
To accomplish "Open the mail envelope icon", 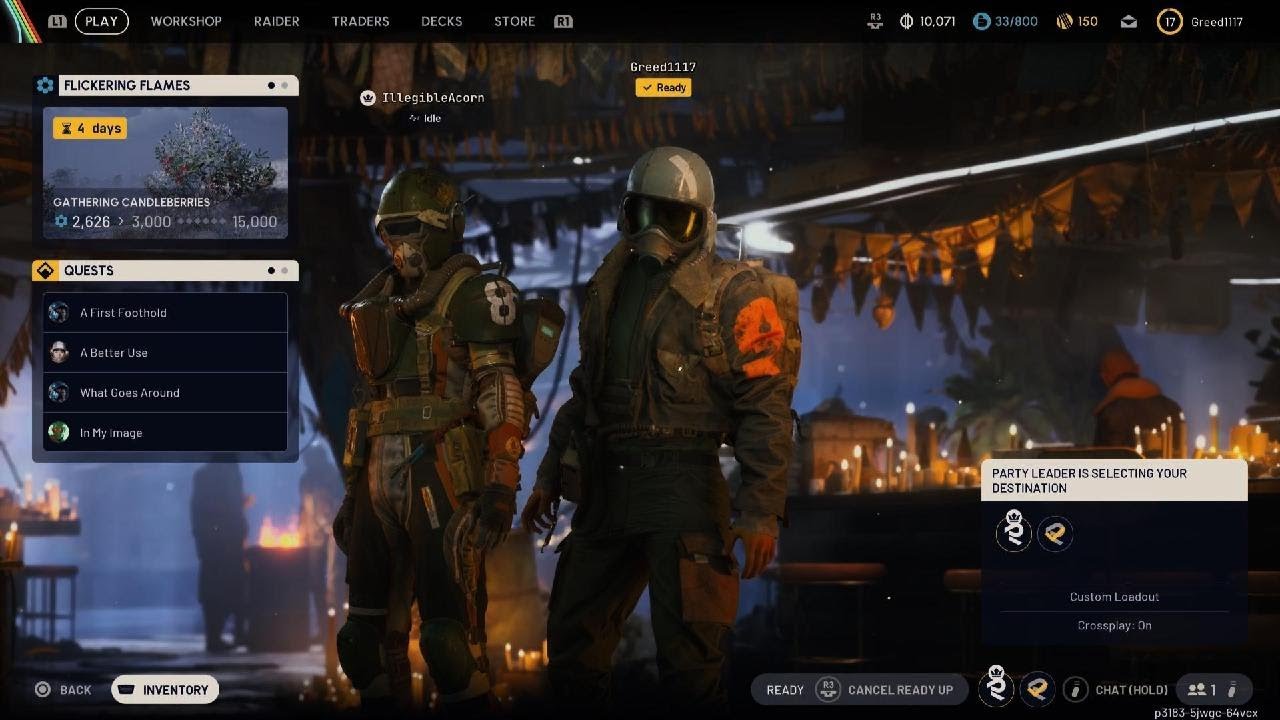I will point(1129,21).
